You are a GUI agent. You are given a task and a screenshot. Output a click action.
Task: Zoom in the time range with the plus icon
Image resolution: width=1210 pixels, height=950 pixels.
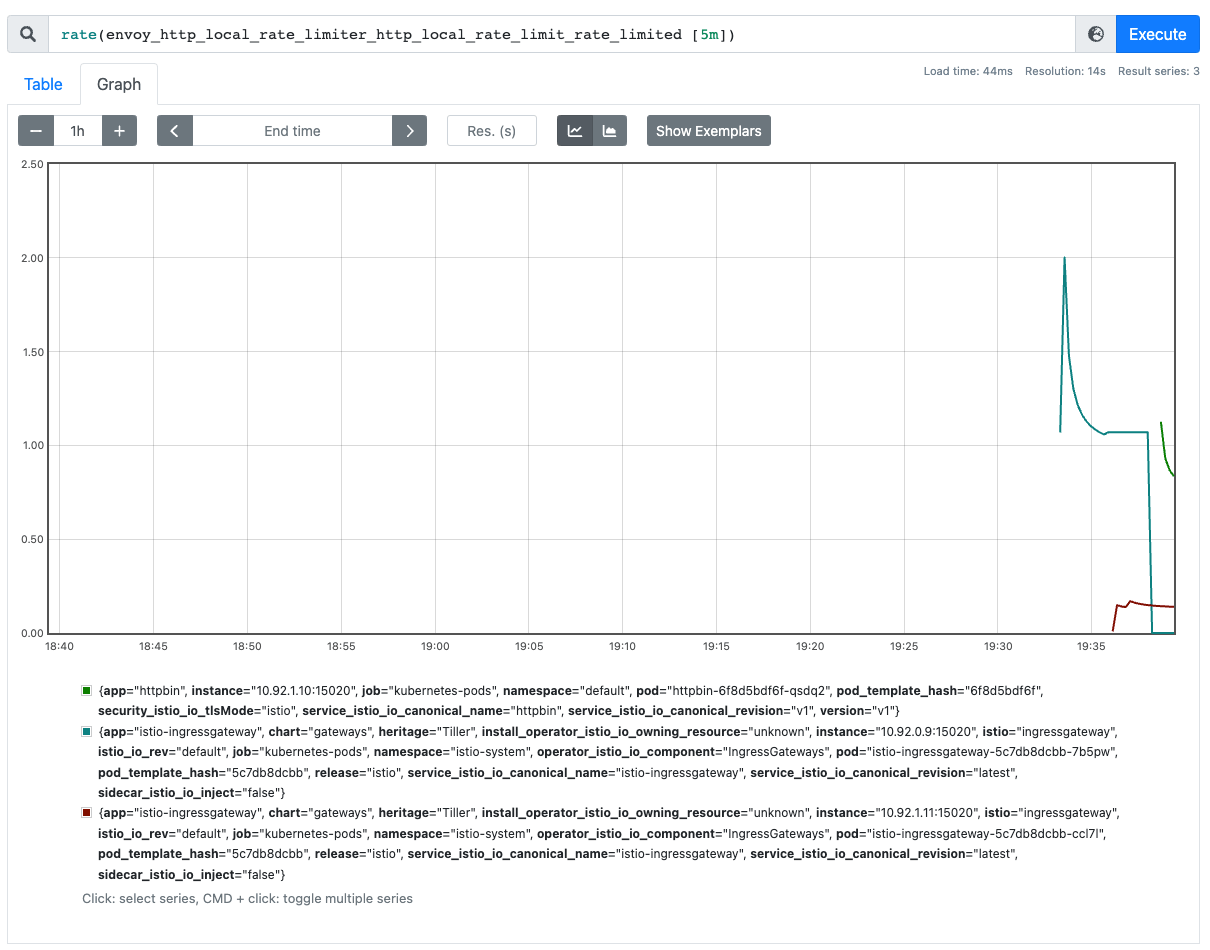pyautogui.click(x=119, y=130)
